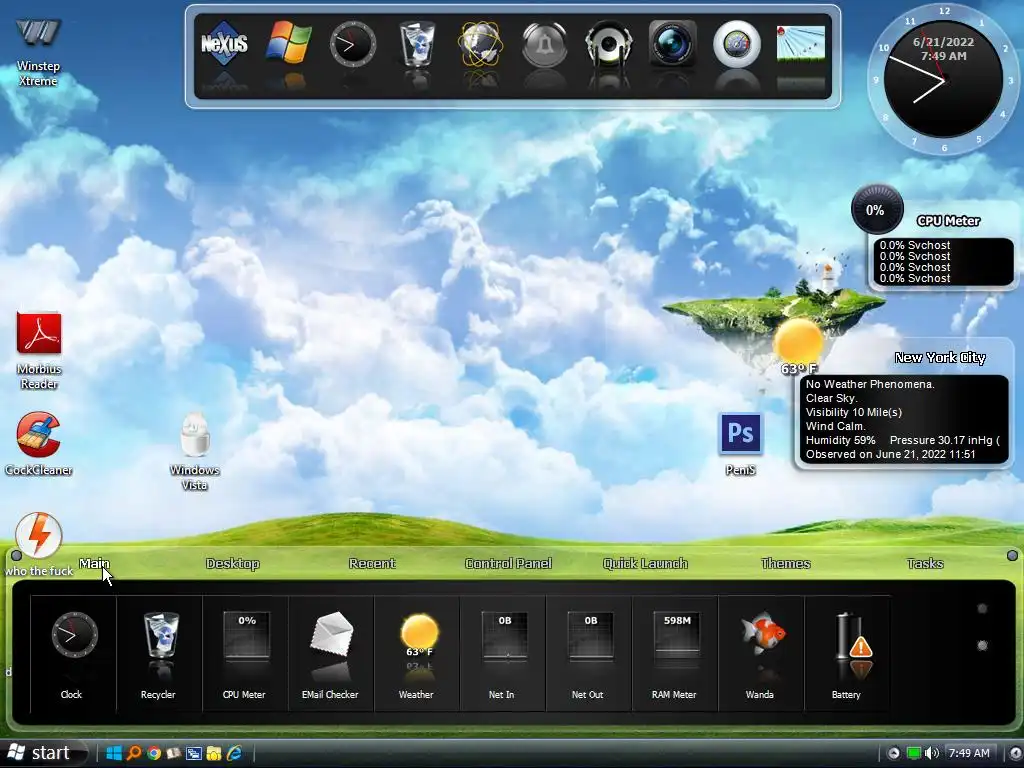The height and width of the screenshot is (768, 1024).
Task: Click the Weather module in the shelf
Action: (x=417, y=653)
